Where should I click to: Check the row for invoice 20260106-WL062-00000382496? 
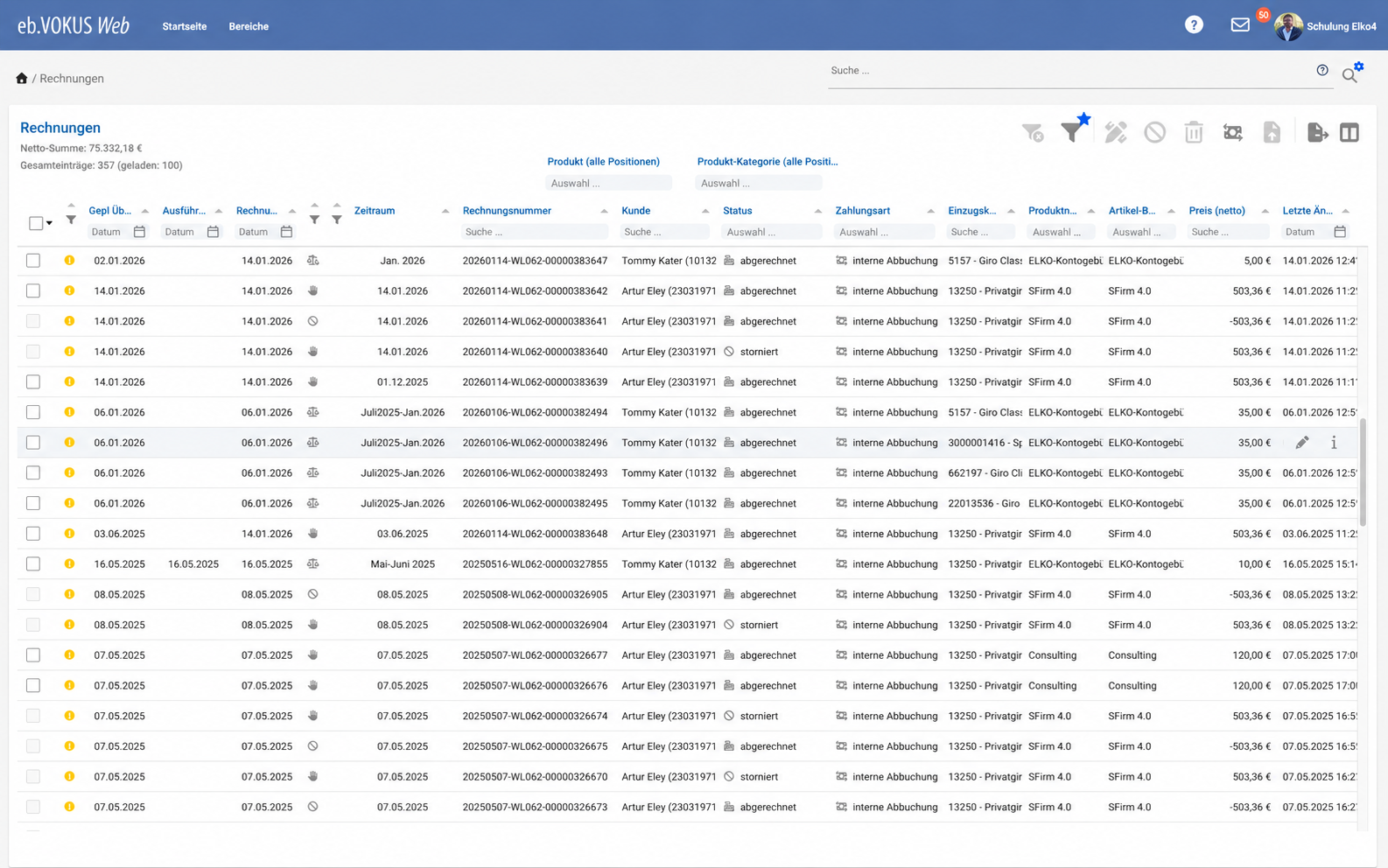pos(33,443)
